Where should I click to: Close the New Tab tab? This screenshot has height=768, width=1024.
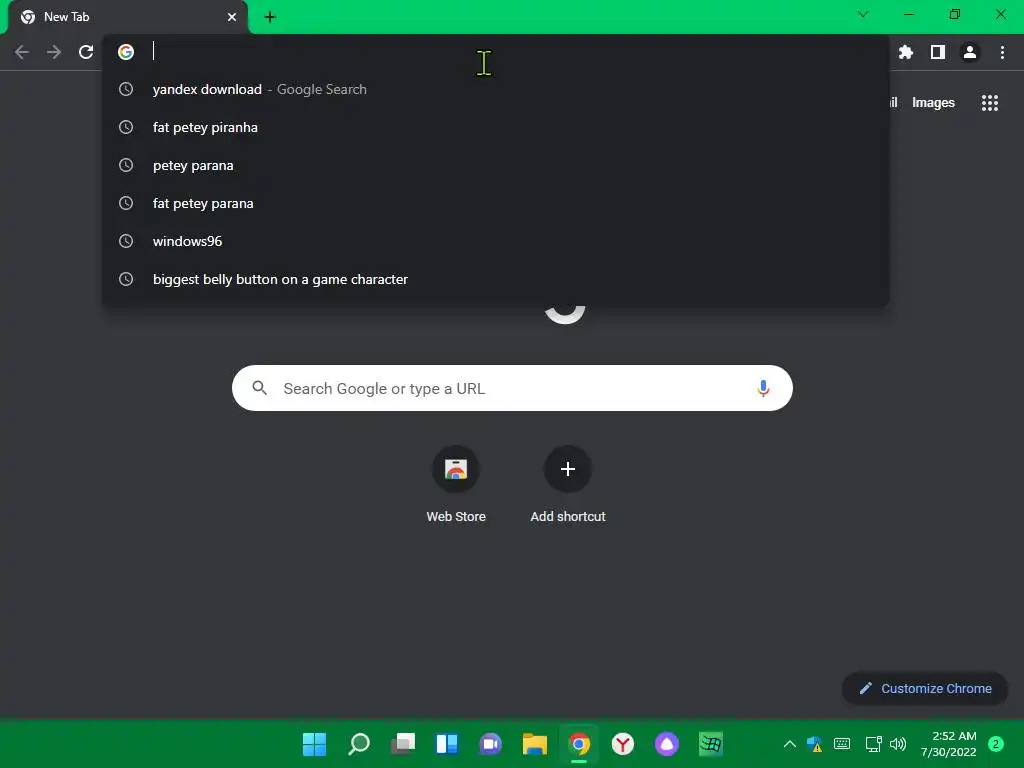click(232, 17)
